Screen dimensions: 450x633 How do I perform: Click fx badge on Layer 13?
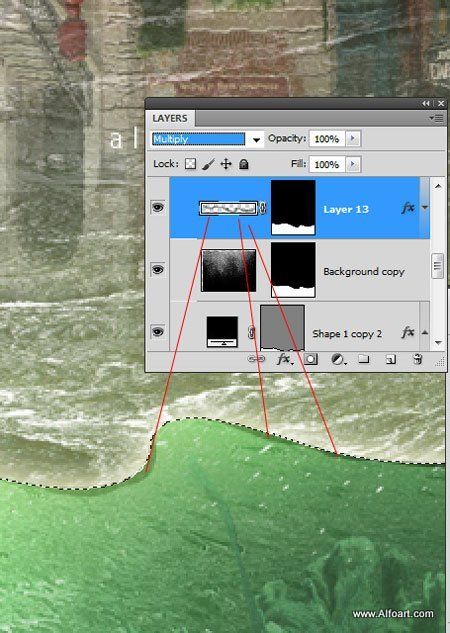[408, 208]
